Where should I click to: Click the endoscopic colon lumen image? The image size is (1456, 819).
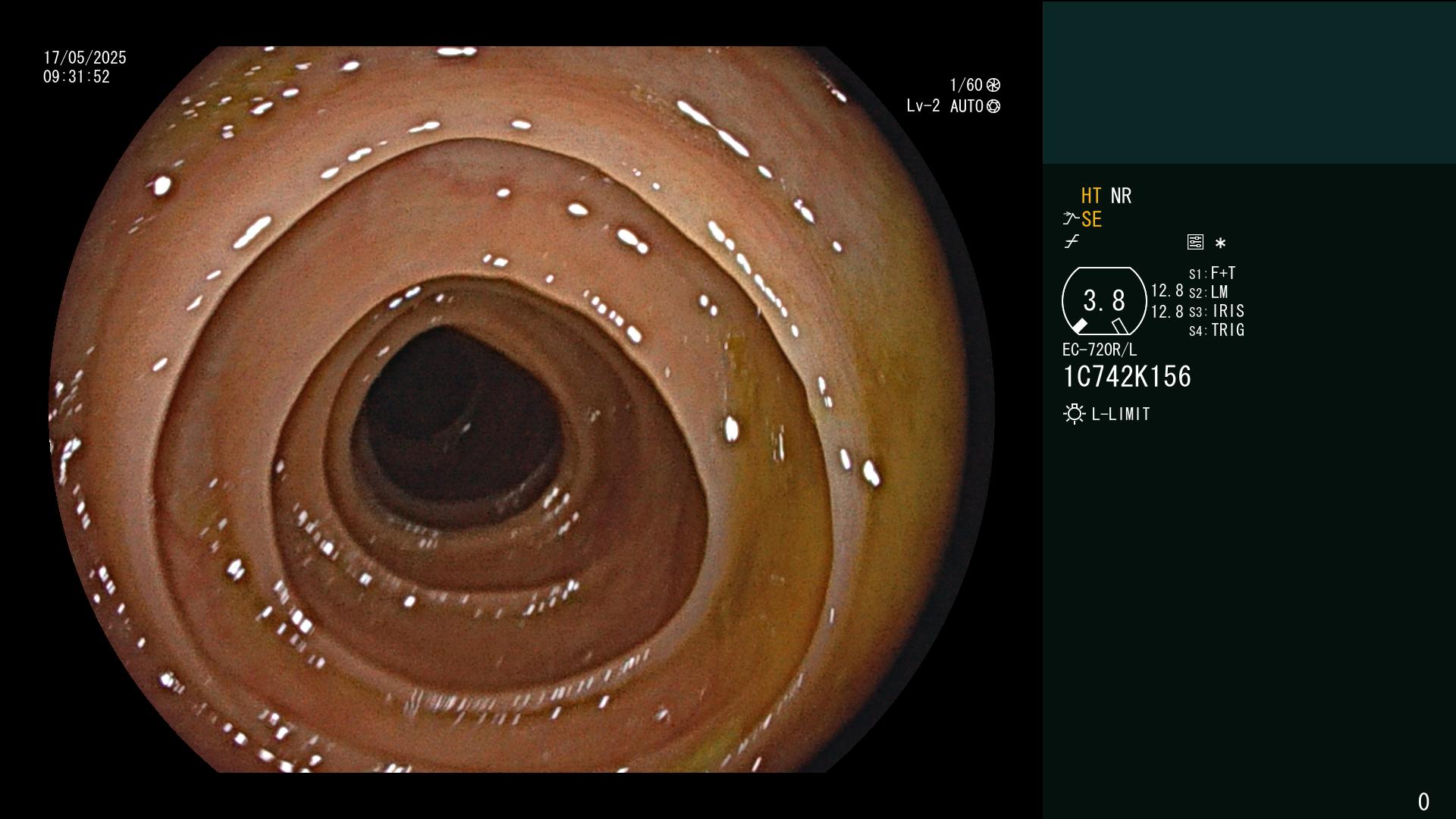[522, 409]
